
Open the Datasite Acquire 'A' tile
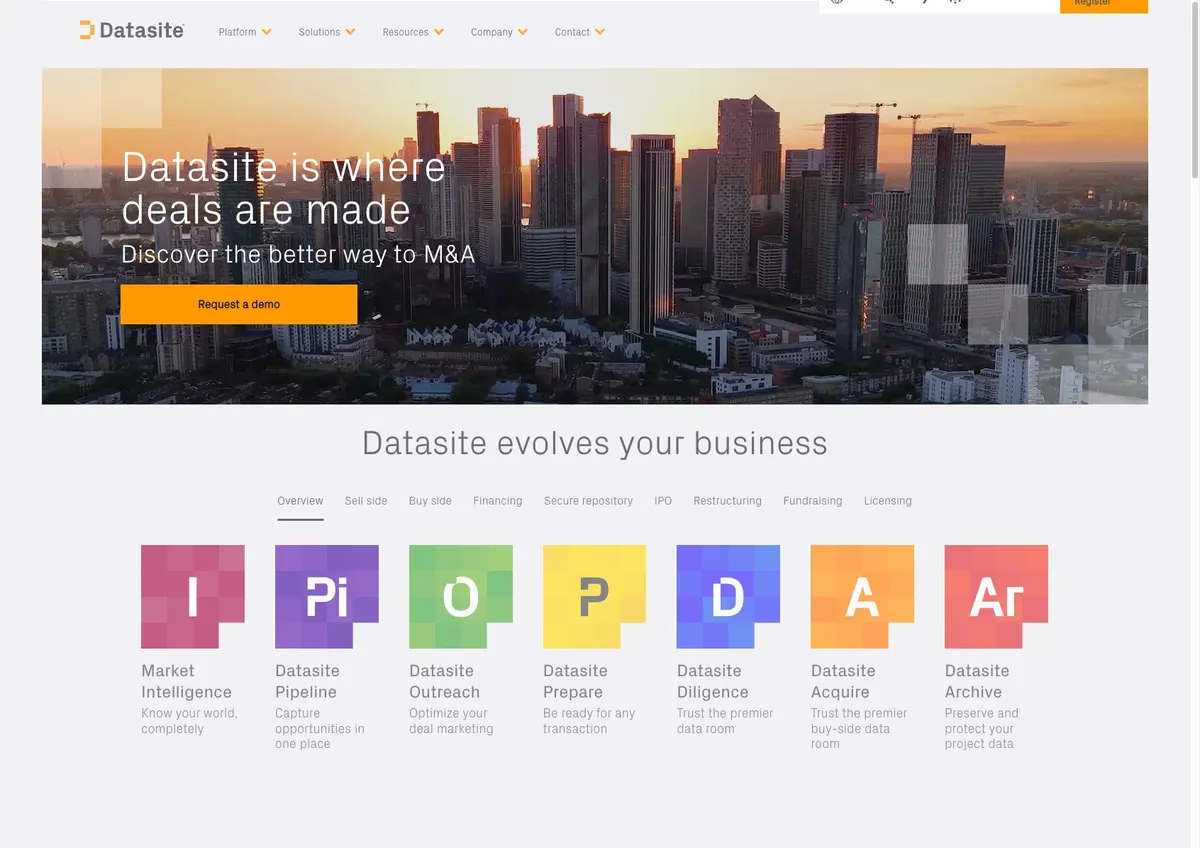tap(863, 597)
